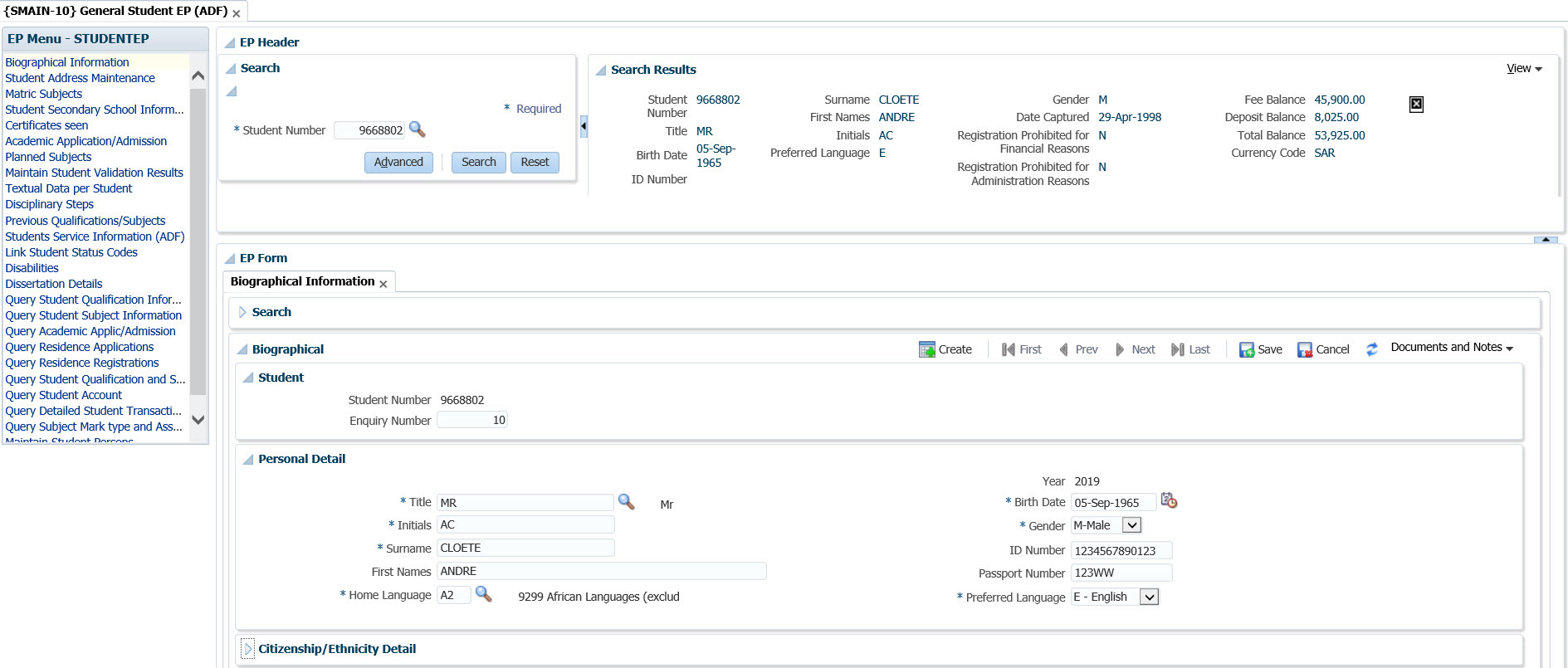Viewport: 1568px width, 668px height.
Task: Go to First record
Action: coord(1021,349)
